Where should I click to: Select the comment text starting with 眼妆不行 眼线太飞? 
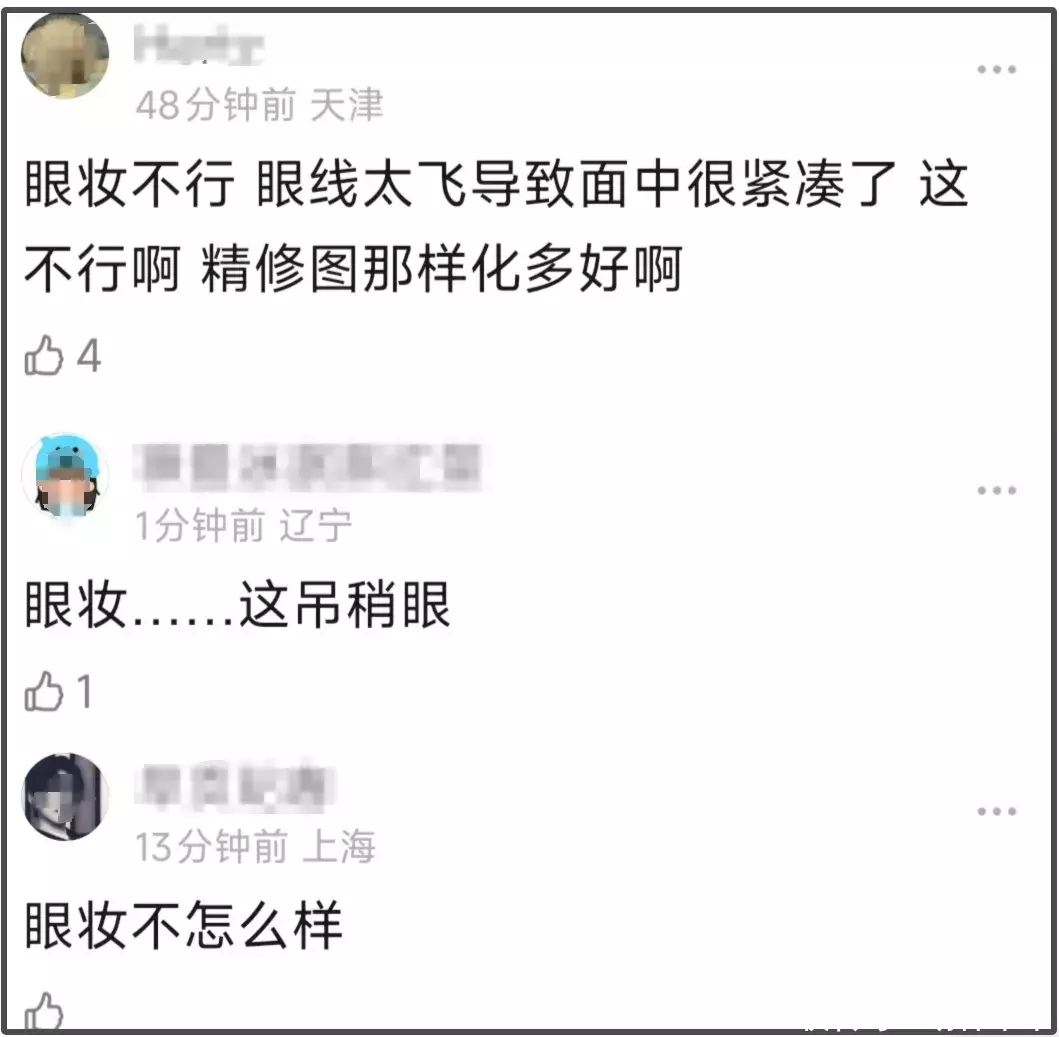[496, 226]
